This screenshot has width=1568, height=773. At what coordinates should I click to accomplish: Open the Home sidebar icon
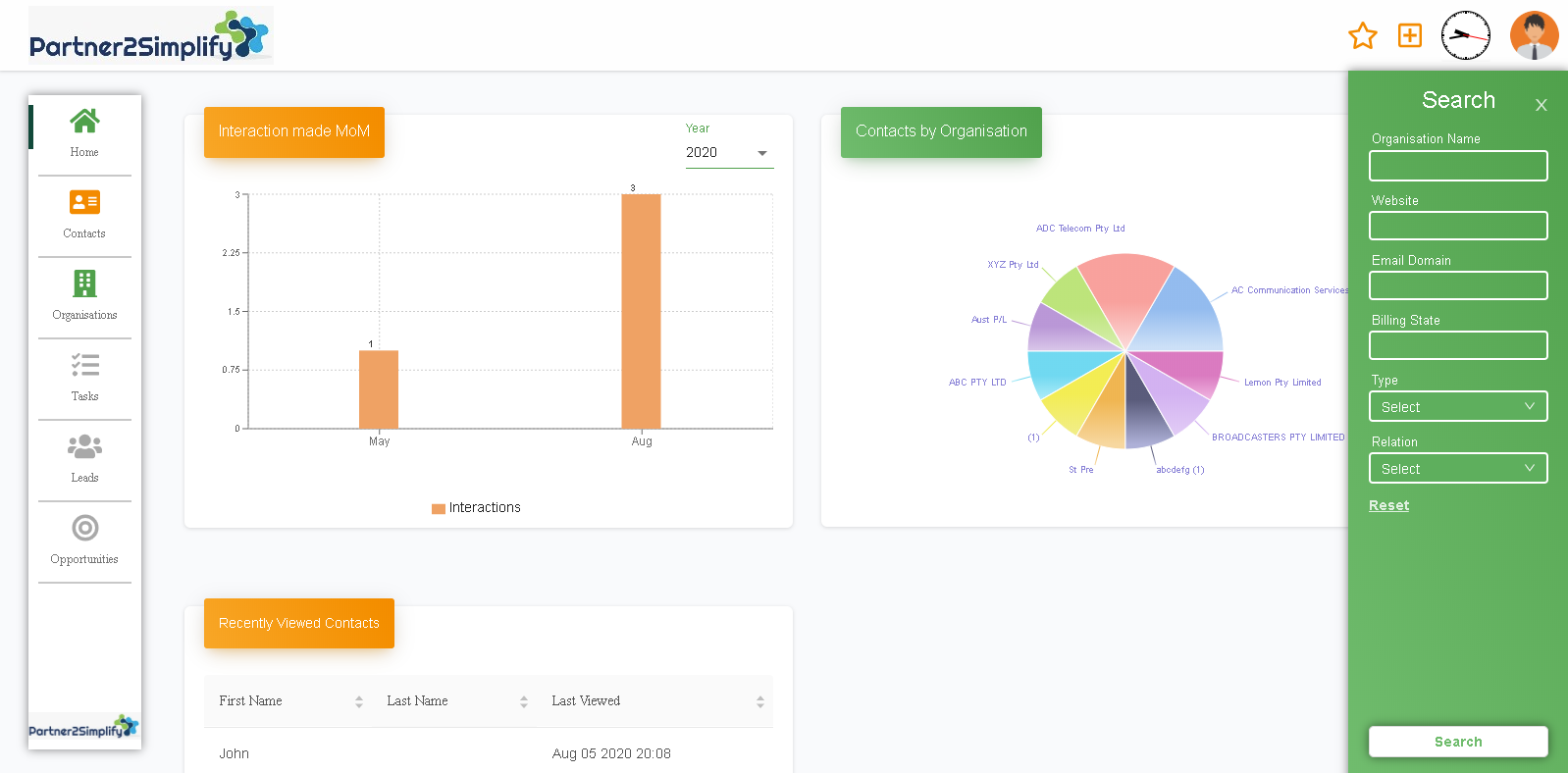click(x=84, y=121)
